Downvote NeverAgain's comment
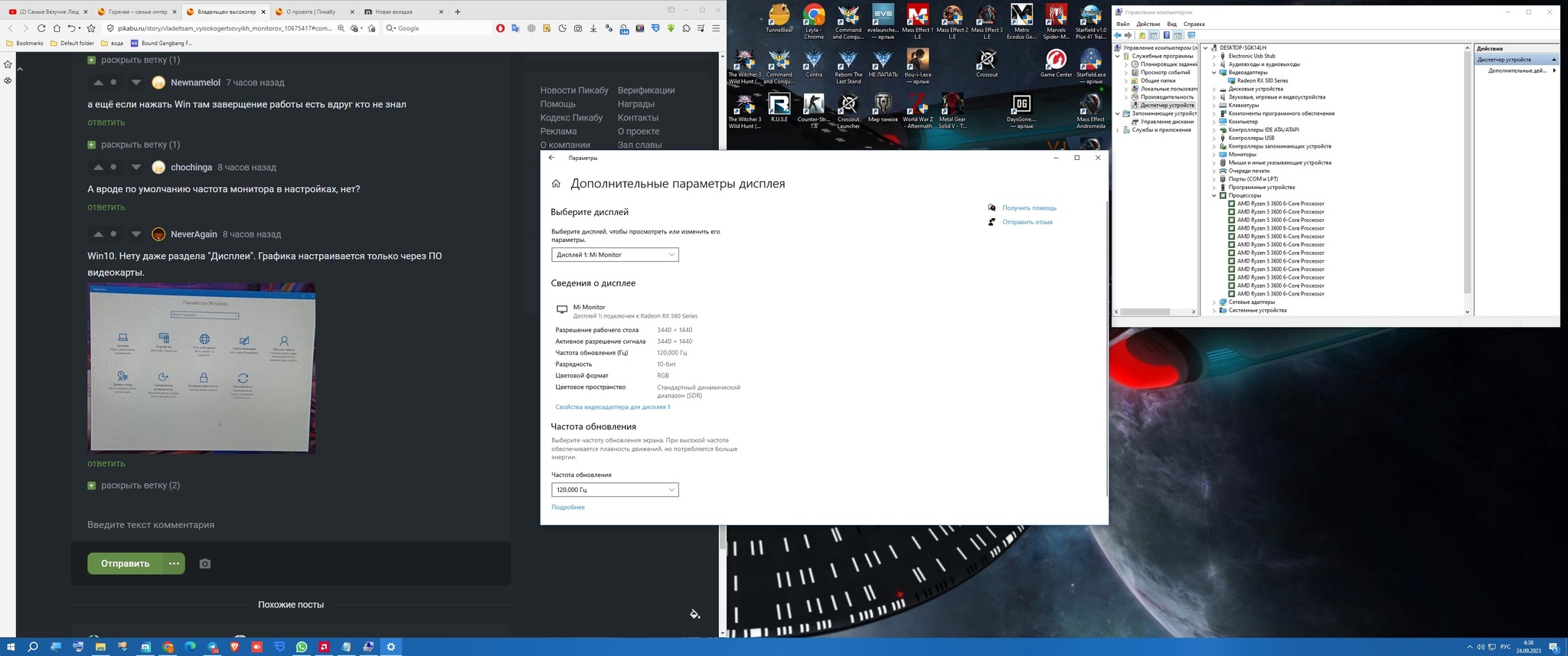1568x656 pixels. point(136,234)
